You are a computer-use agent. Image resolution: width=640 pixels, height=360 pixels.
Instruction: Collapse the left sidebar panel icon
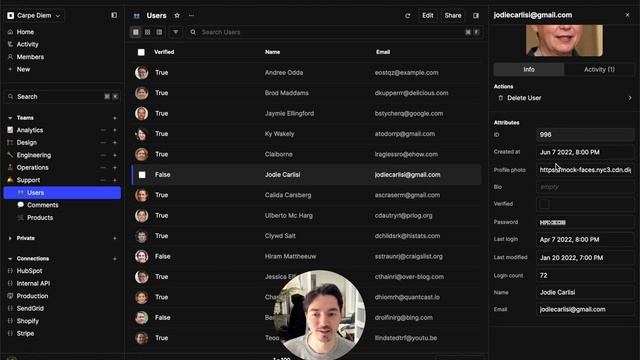click(x=114, y=16)
